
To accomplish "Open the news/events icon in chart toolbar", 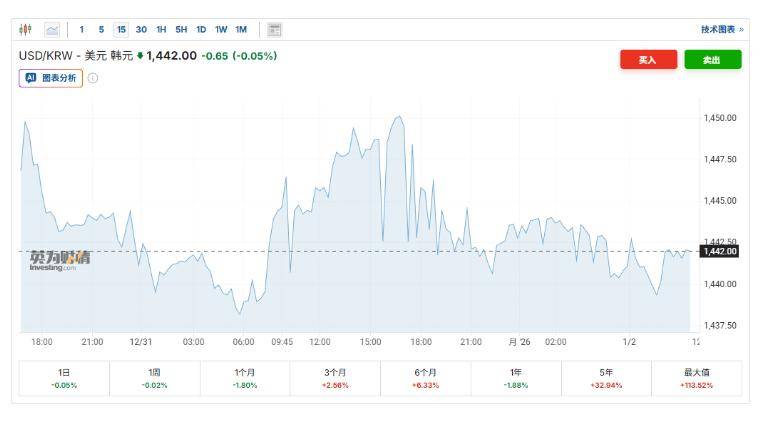I will [x=274, y=29].
